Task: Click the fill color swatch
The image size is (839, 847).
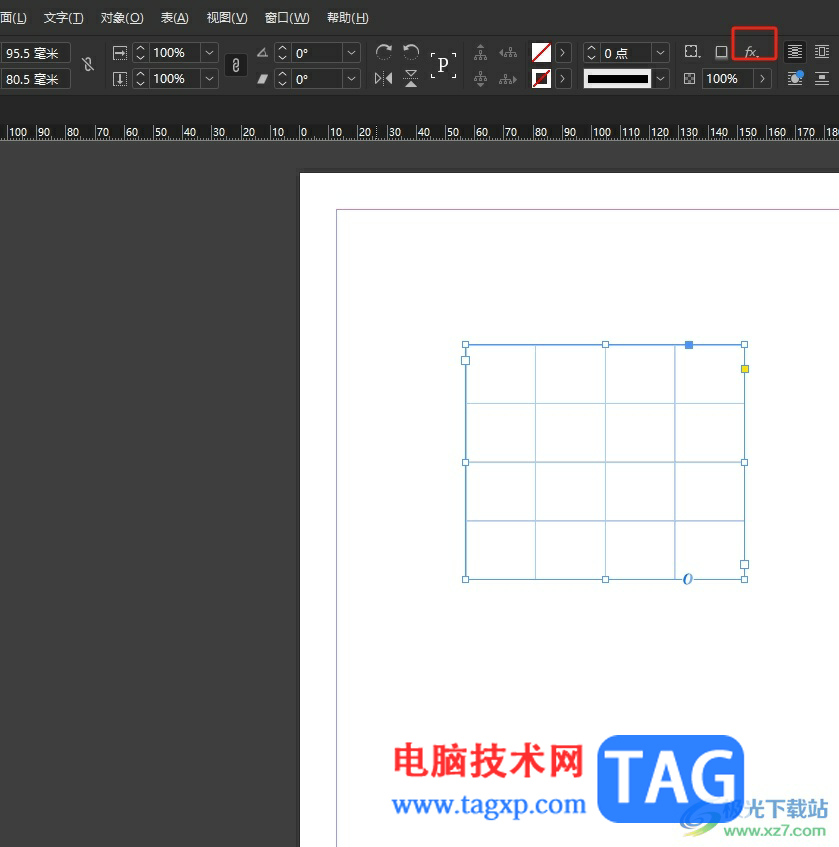Action: pyautogui.click(x=541, y=52)
